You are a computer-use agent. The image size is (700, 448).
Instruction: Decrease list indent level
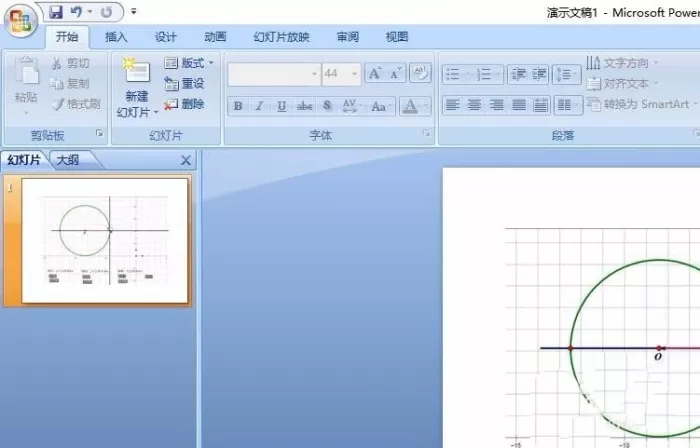point(518,74)
